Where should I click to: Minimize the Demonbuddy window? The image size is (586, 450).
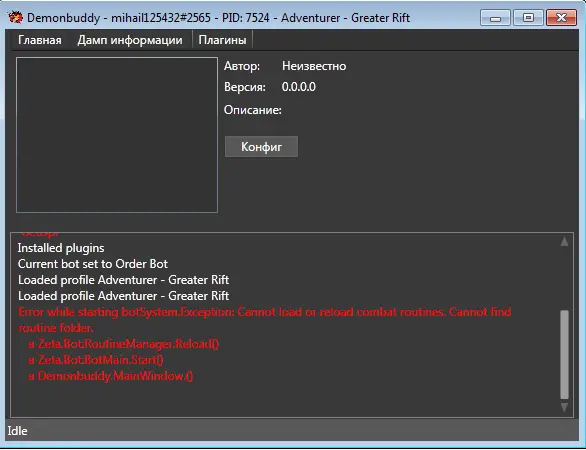pos(495,18)
